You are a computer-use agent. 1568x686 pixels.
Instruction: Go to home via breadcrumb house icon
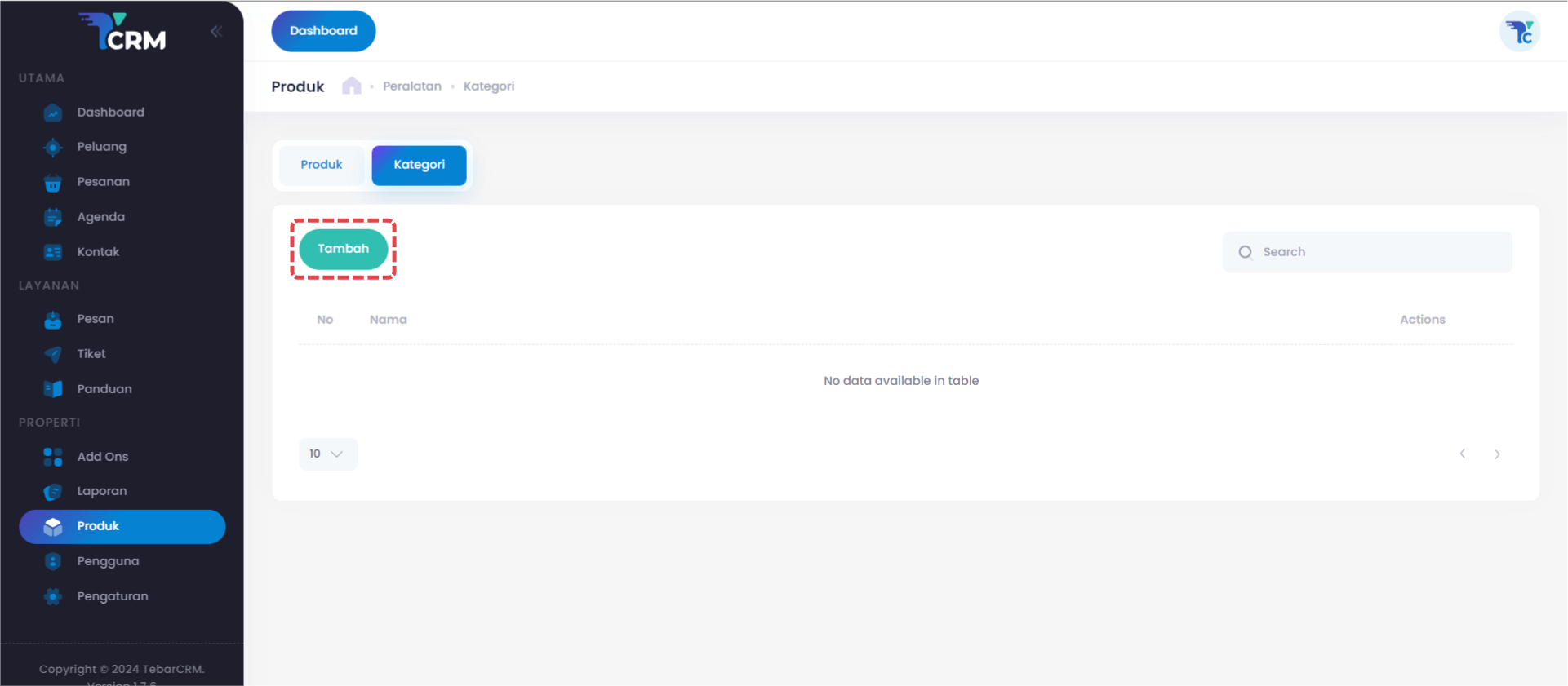tap(352, 86)
